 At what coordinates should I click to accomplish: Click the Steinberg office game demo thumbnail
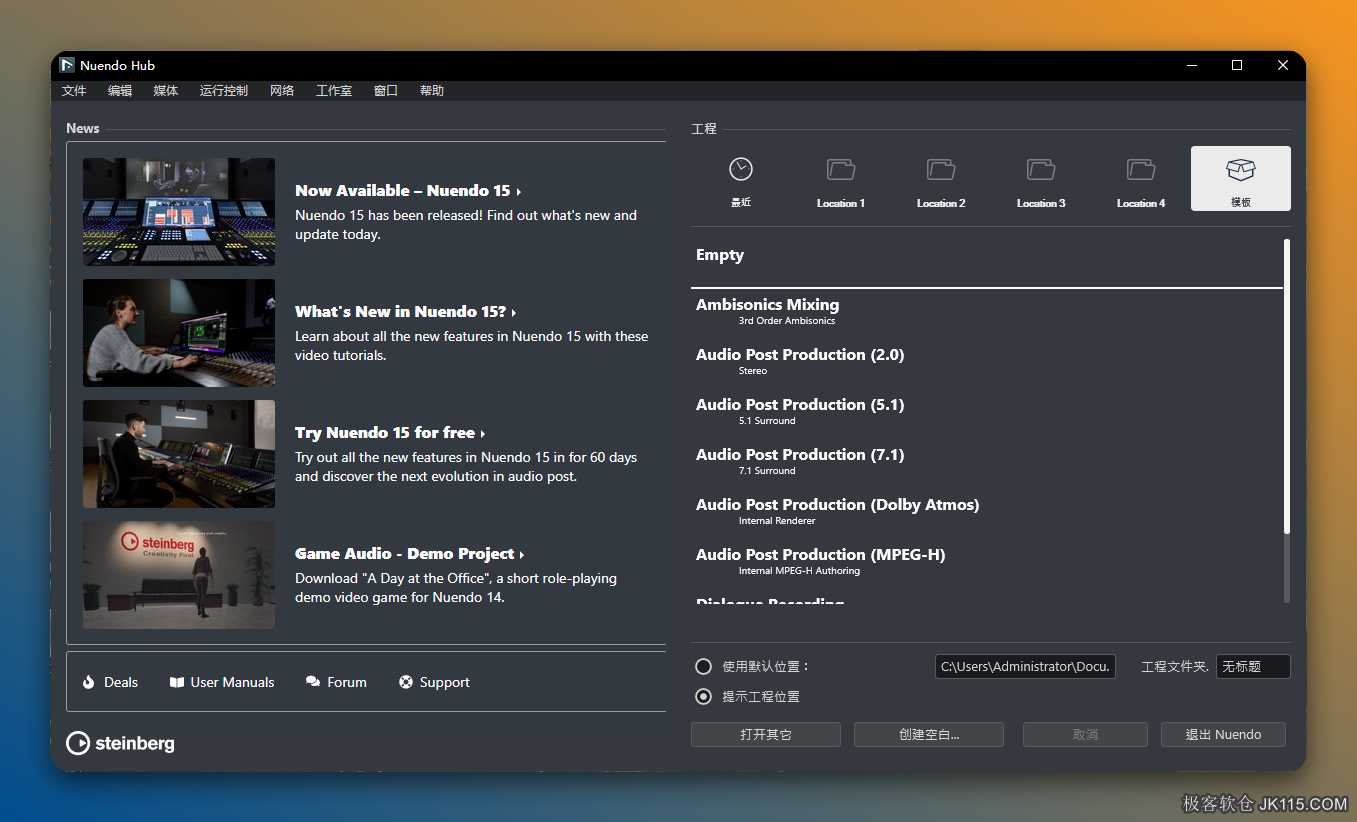[x=179, y=575]
